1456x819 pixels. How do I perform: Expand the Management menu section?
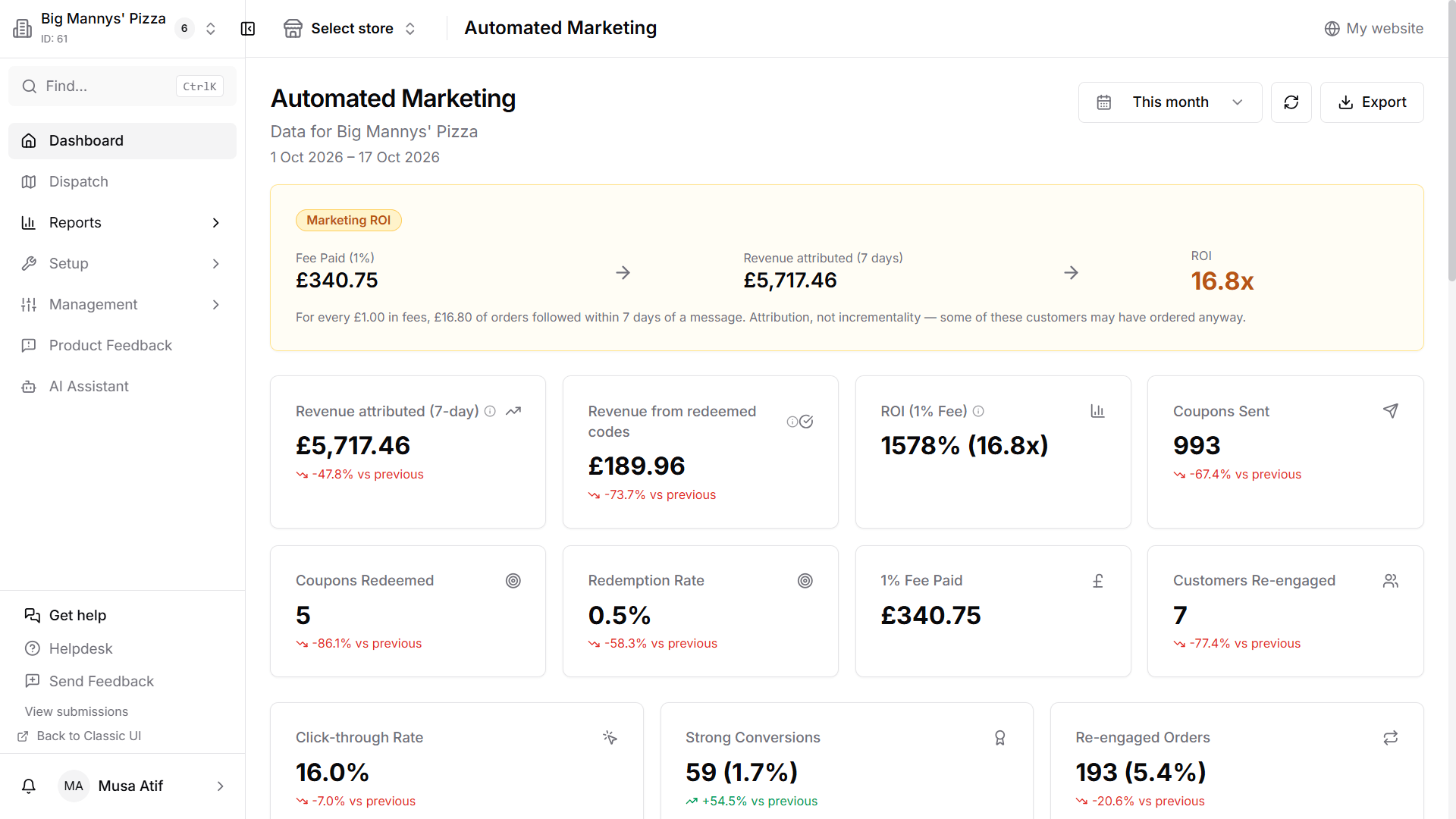coord(122,305)
